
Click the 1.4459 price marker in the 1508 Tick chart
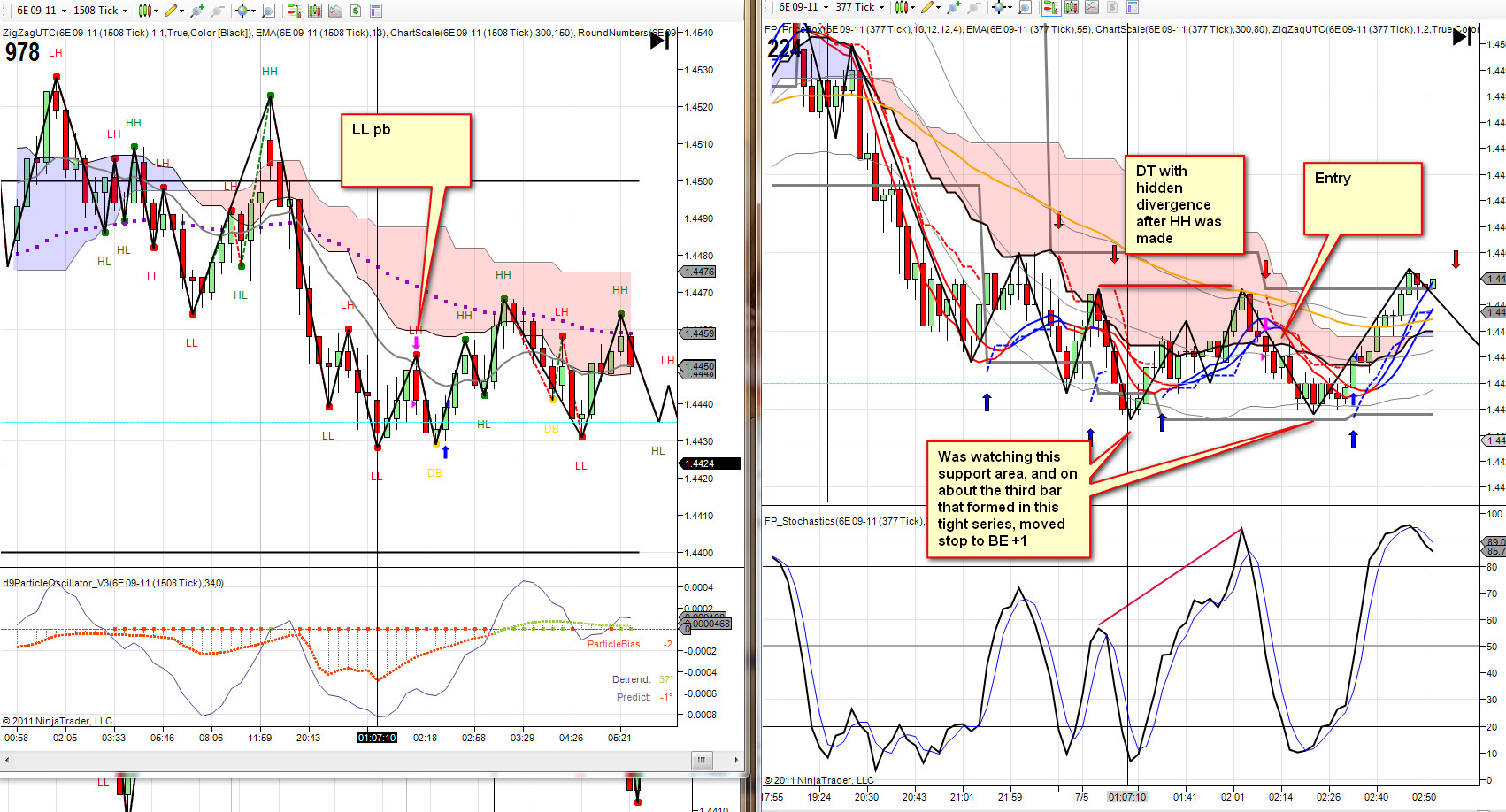tap(698, 333)
